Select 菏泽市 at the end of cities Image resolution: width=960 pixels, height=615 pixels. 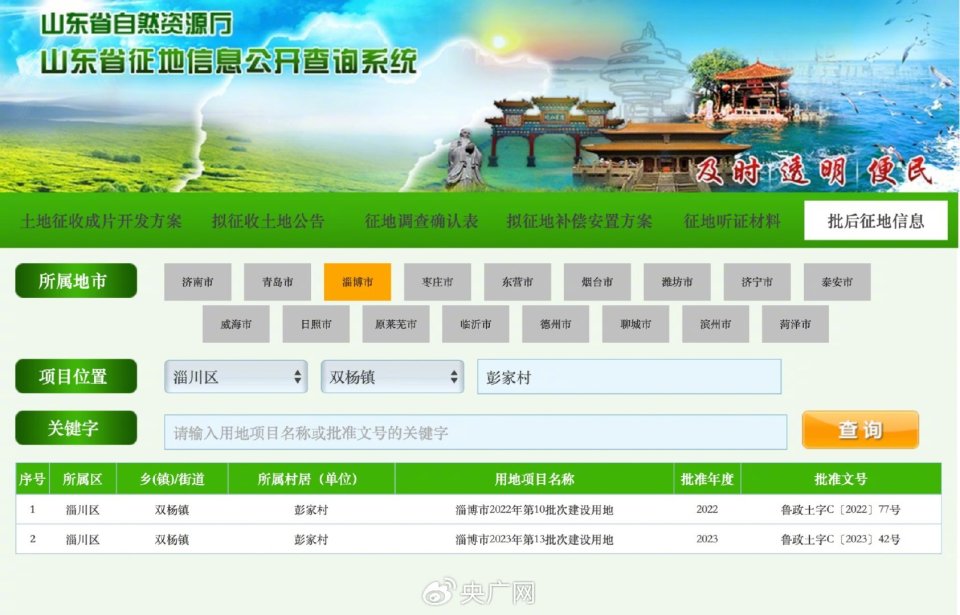pyautogui.click(x=796, y=324)
